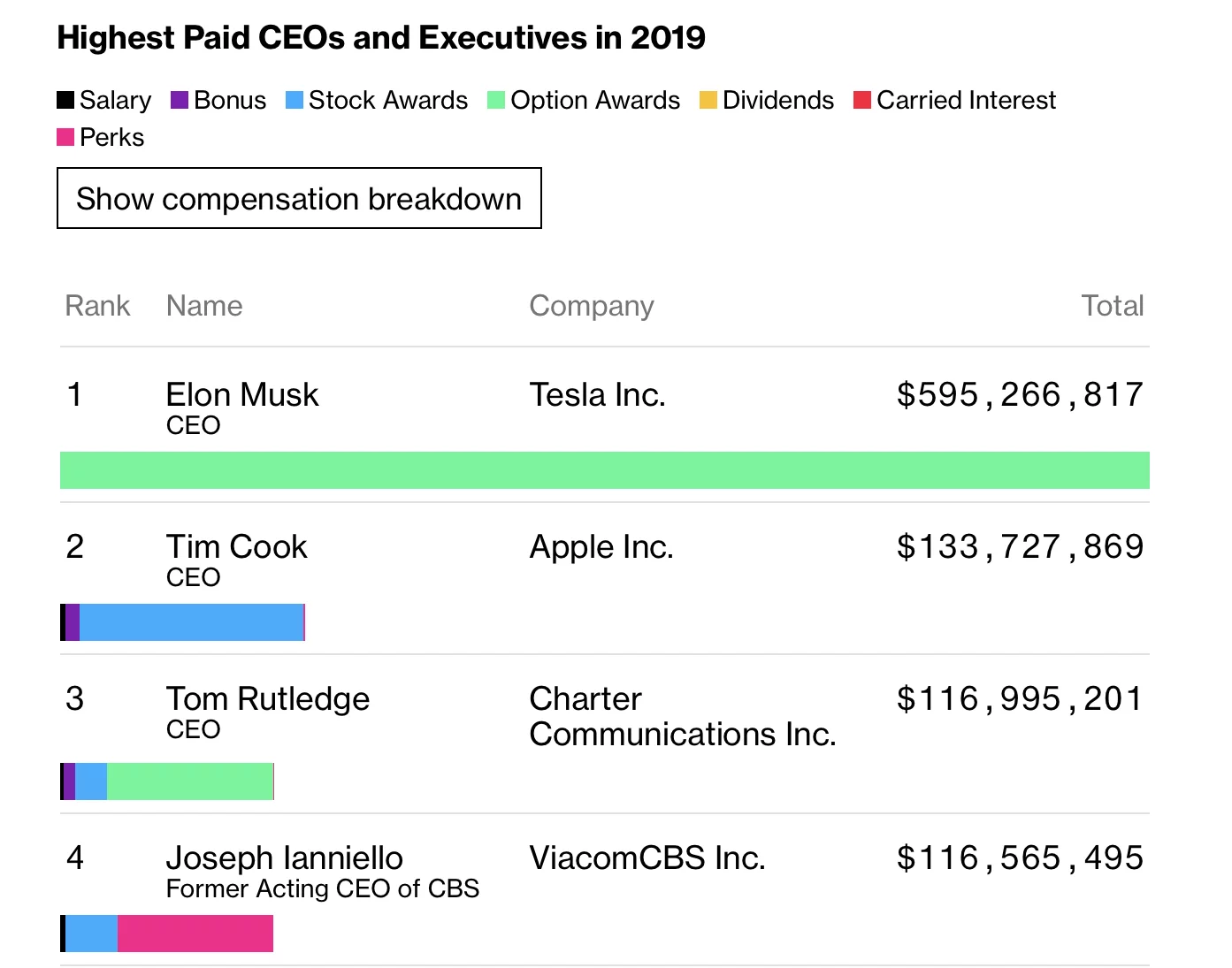Click the pink Perks legend swatch
The height and width of the screenshot is (968, 1232).
(65, 137)
